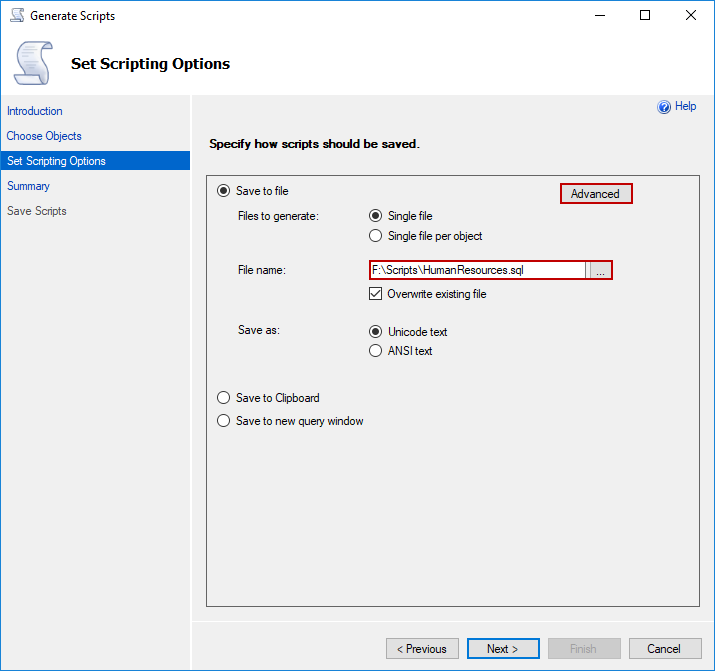
Task: Select the Single file radio button
Action: point(376,216)
